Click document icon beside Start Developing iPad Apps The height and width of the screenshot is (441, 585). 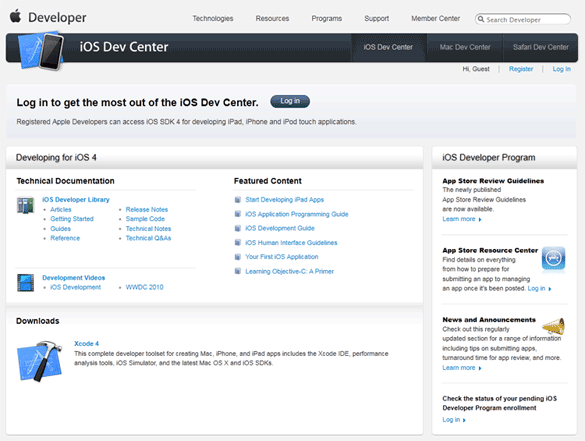point(238,200)
